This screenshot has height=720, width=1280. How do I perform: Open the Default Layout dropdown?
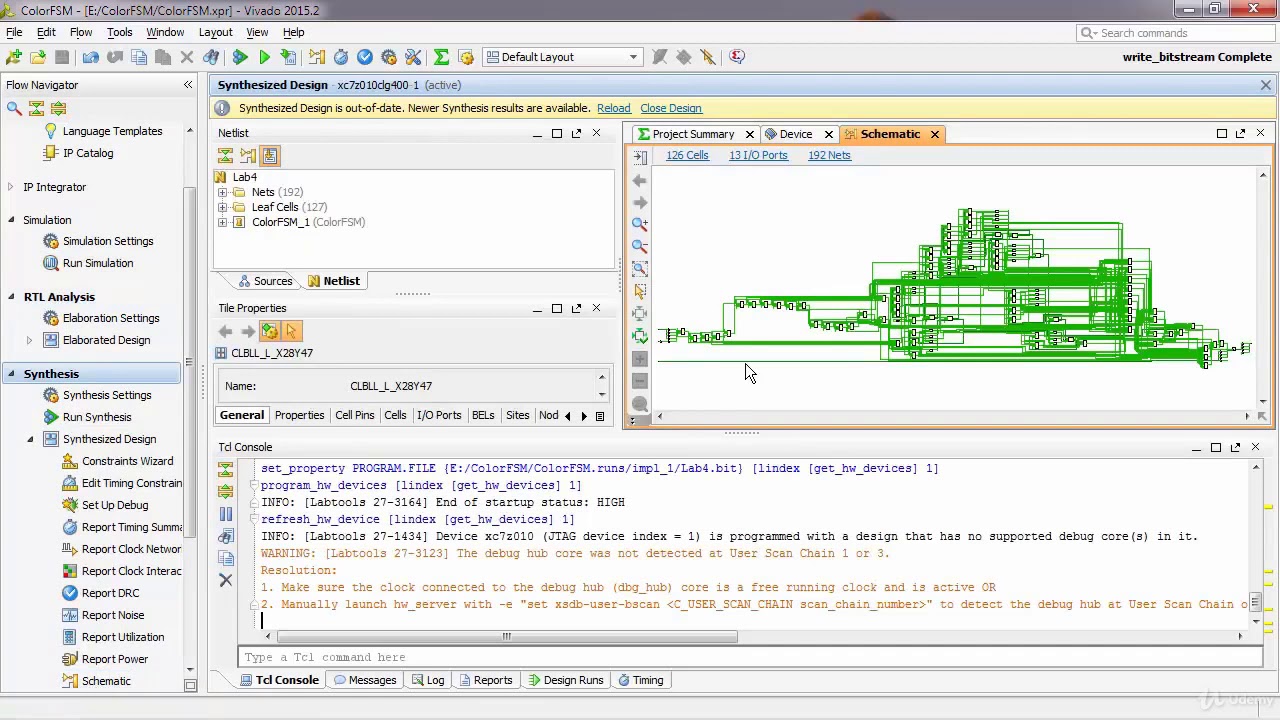click(x=562, y=57)
